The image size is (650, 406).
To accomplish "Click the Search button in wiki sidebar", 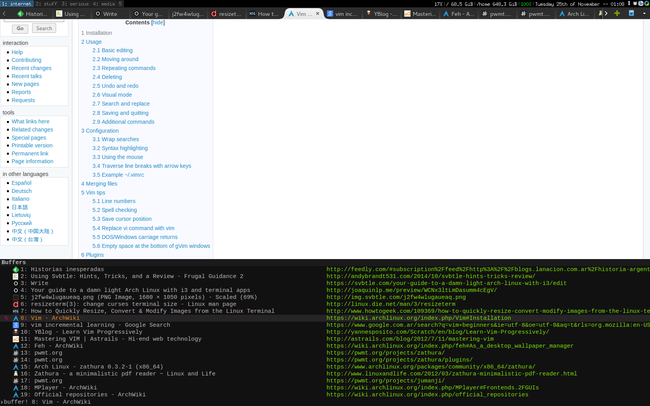I will [x=44, y=28].
